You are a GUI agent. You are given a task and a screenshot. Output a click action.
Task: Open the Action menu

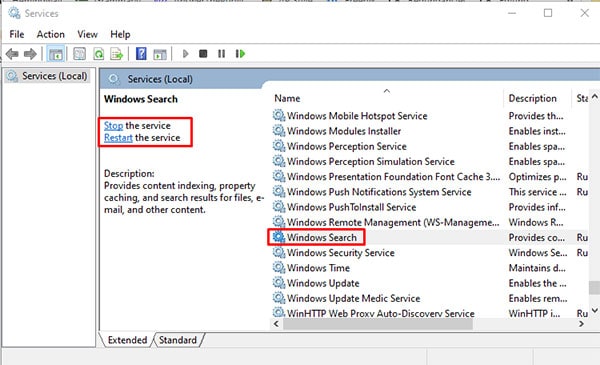point(51,34)
